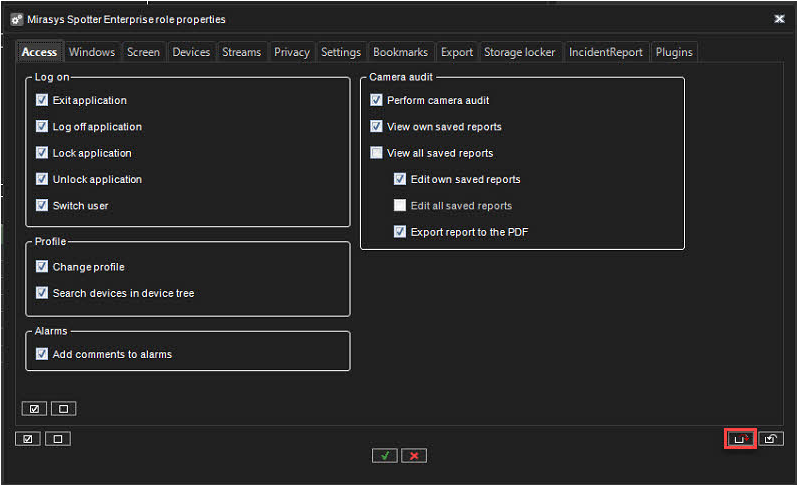The image size is (797, 485).
Task: Click the green checkmark OK button
Action: pos(385,455)
